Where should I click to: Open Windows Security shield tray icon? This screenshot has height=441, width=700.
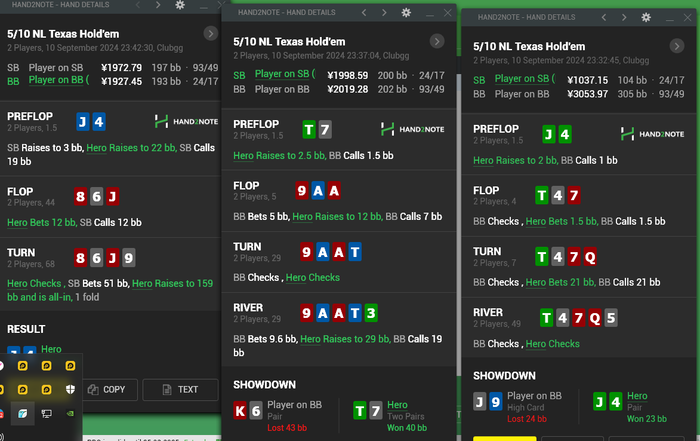coord(70,389)
